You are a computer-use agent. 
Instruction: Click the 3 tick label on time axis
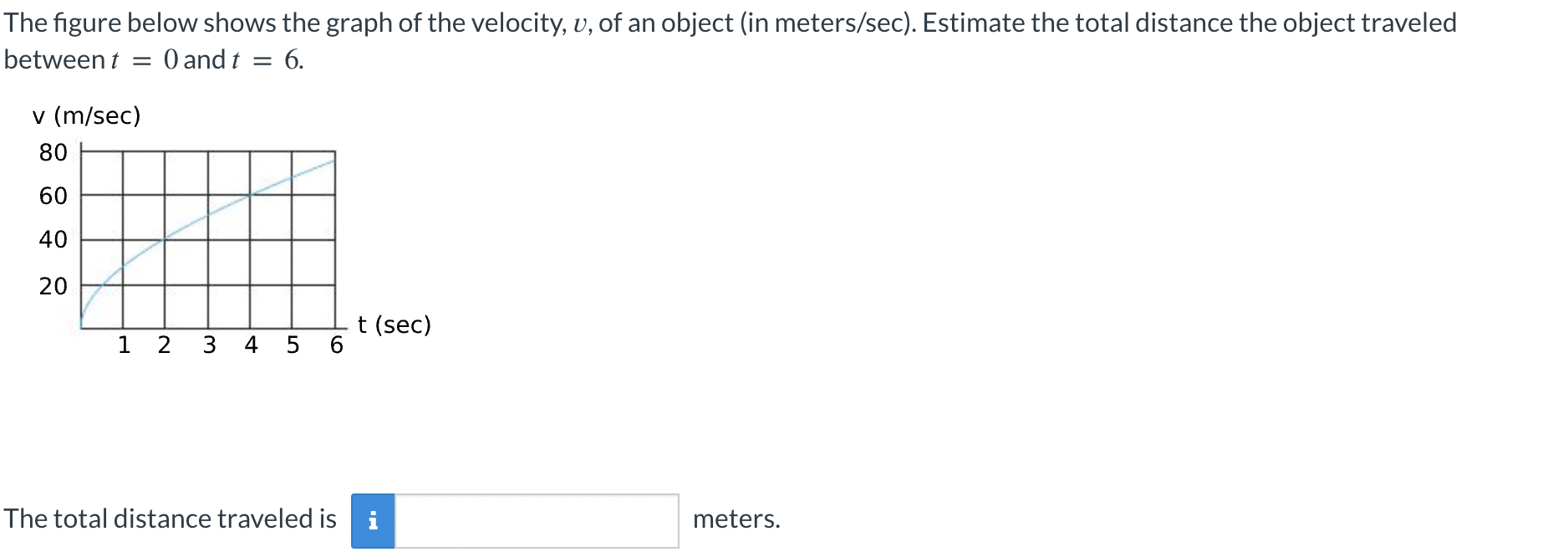(209, 345)
